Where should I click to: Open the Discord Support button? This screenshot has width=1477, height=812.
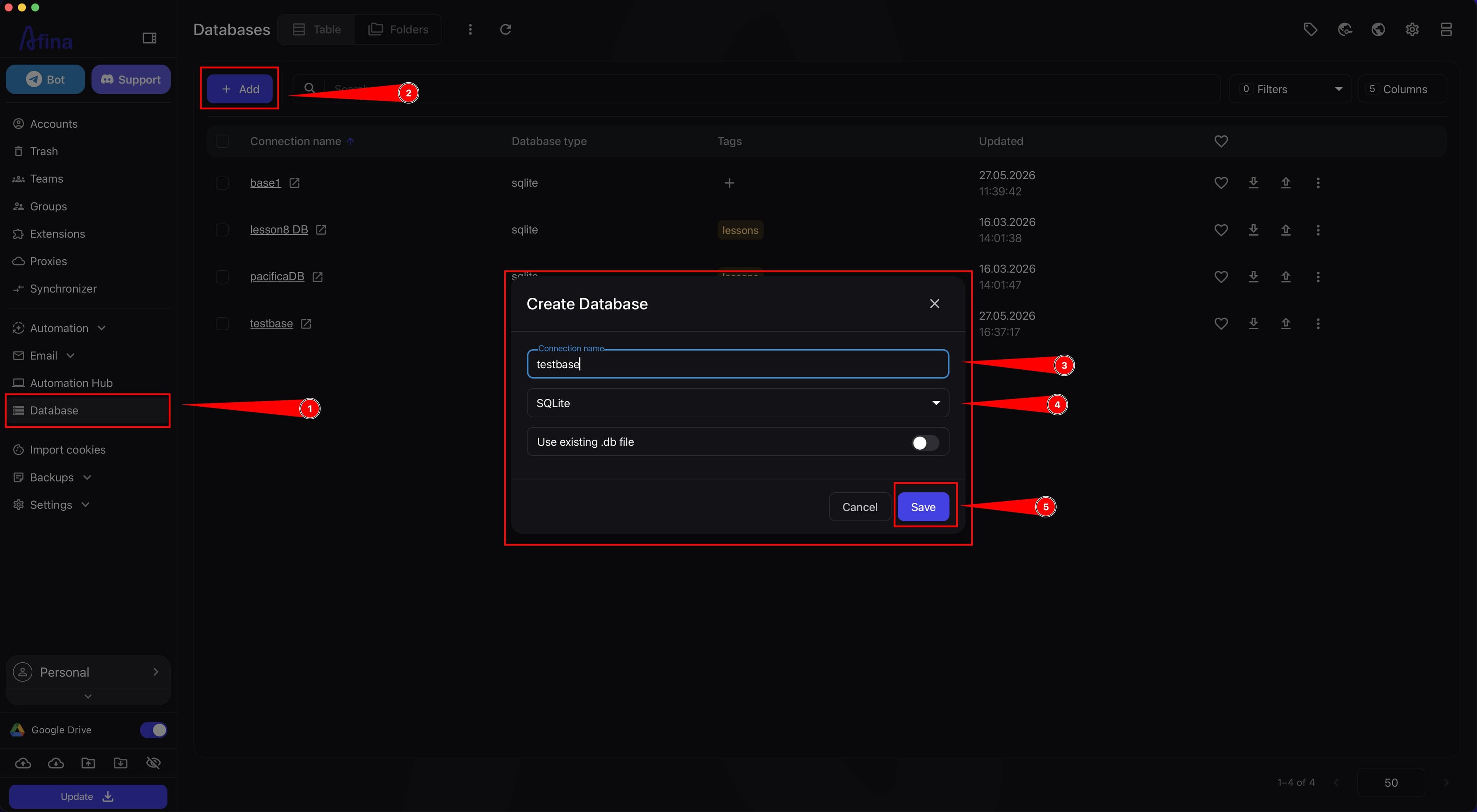pos(131,79)
